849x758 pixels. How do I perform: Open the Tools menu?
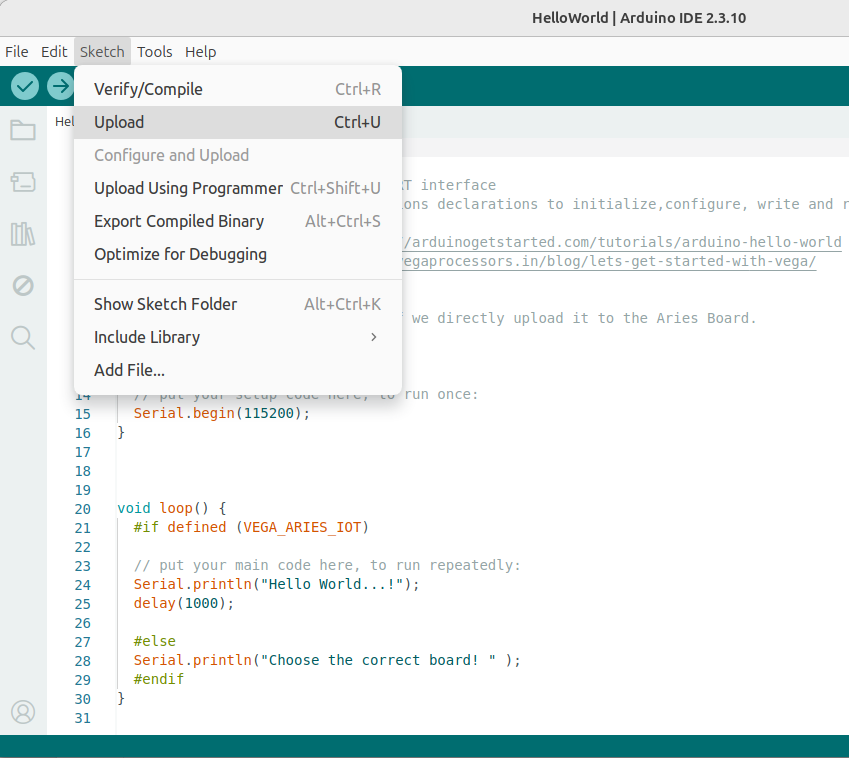[154, 52]
